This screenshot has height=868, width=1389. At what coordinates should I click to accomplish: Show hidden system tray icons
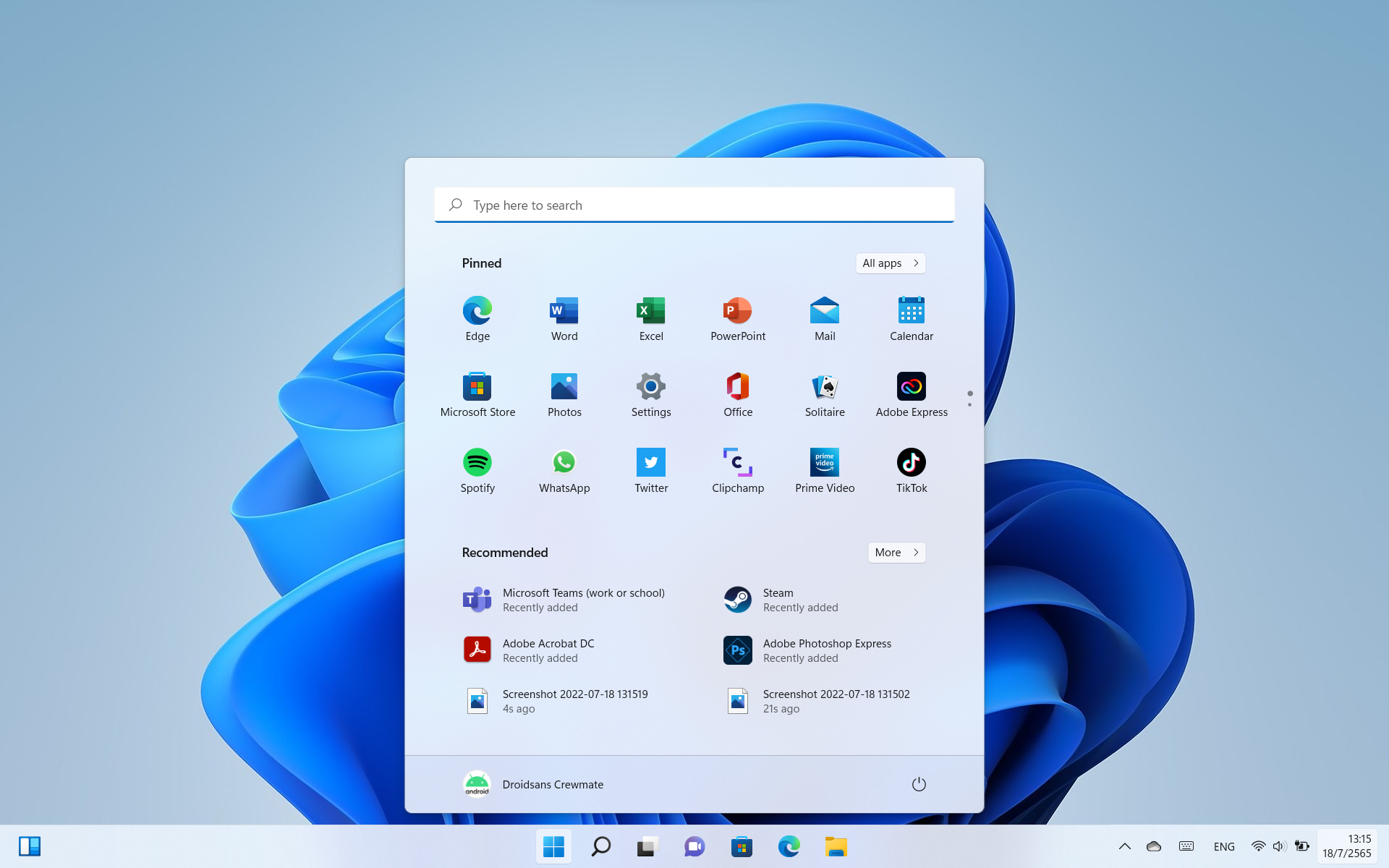pyautogui.click(x=1124, y=846)
